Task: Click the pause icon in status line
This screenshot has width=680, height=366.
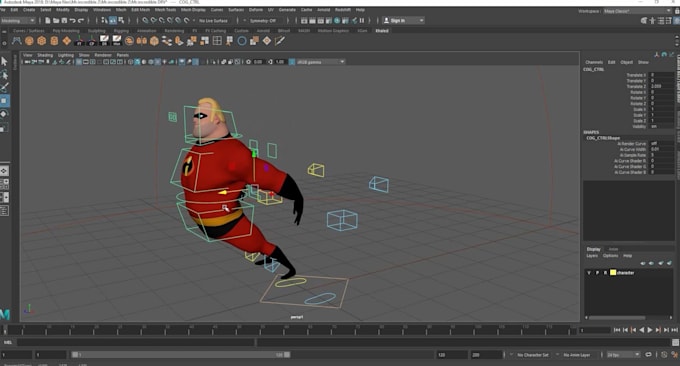Action: pyautogui.click(x=362, y=20)
